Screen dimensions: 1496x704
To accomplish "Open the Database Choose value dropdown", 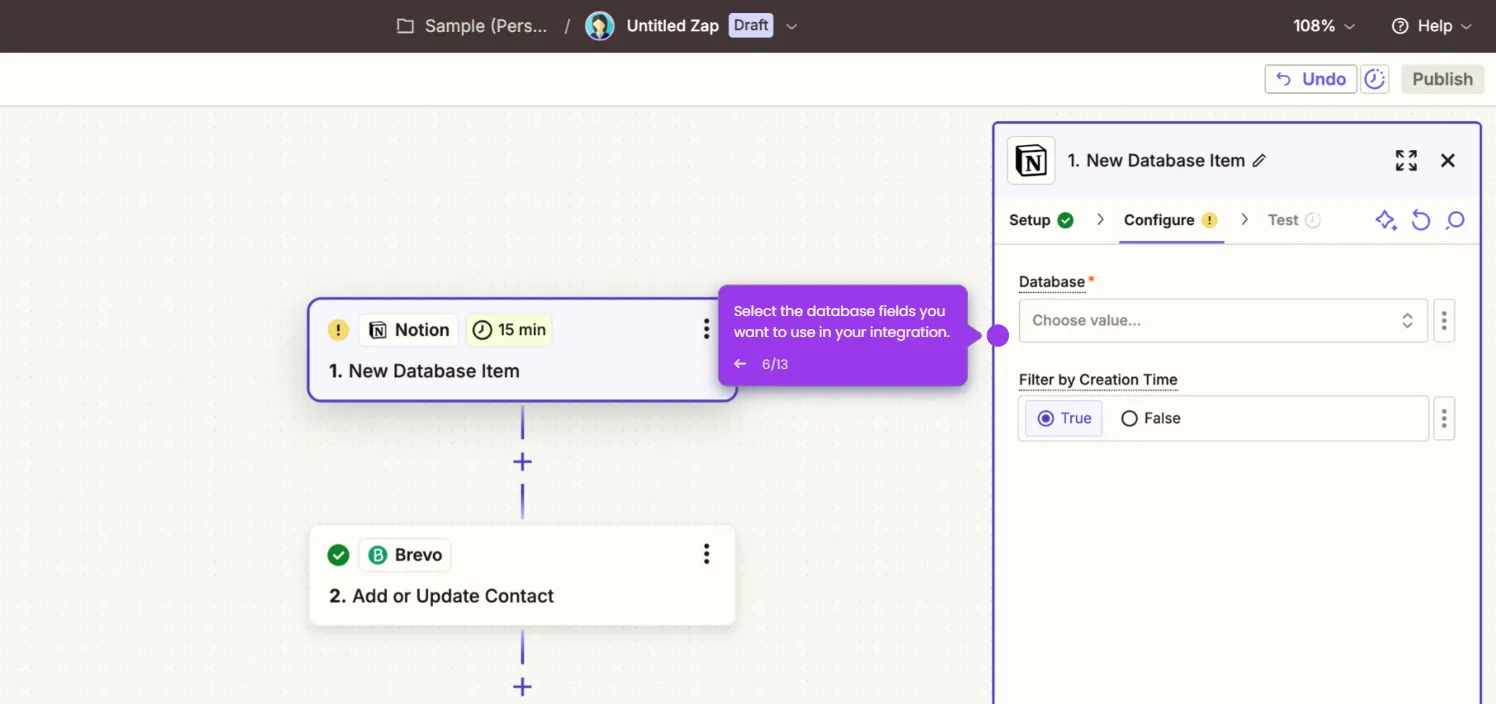I will coord(1223,321).
